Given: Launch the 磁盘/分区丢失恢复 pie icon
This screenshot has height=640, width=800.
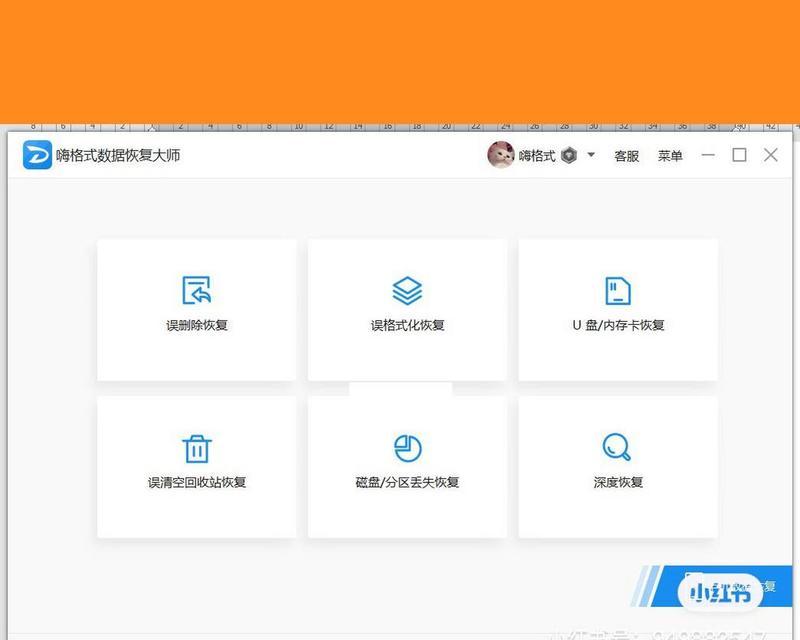Looking at the screenshot, I should pos(408,448).
